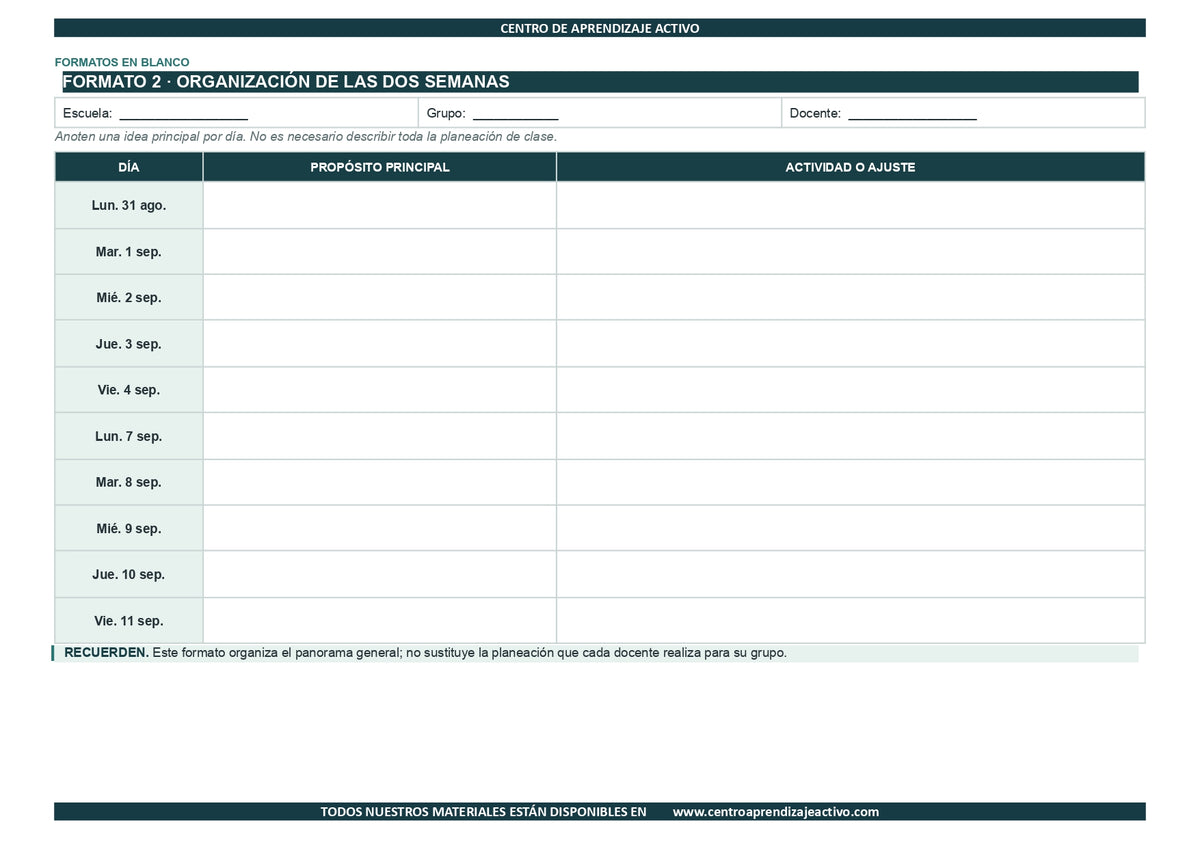This screenshot has width=1200, height=849.
Task: Click Actividad o ajuste cell for Mar. 1 sep.
Action: click(851, 252)
